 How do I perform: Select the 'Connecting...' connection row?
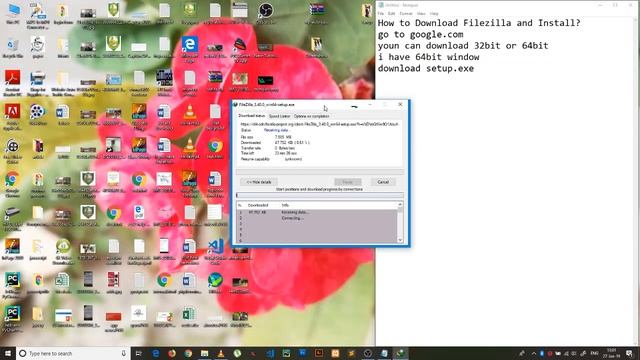(317, 218)
